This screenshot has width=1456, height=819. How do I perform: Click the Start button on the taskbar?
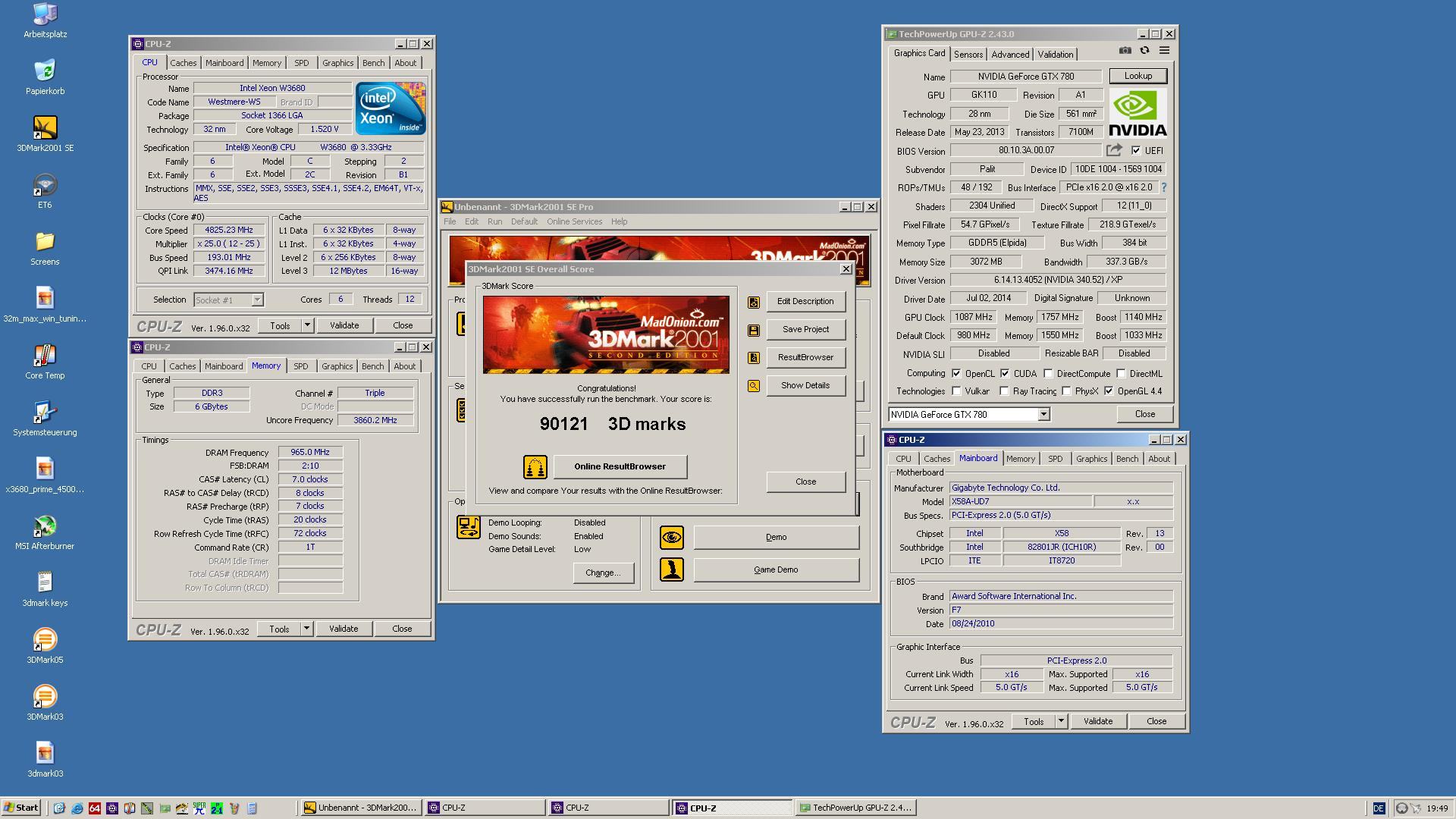(21, 808)
